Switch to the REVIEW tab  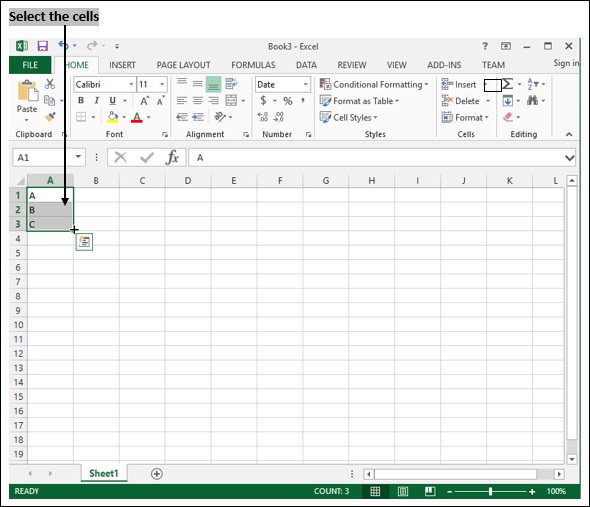click(x=352, y=65)
